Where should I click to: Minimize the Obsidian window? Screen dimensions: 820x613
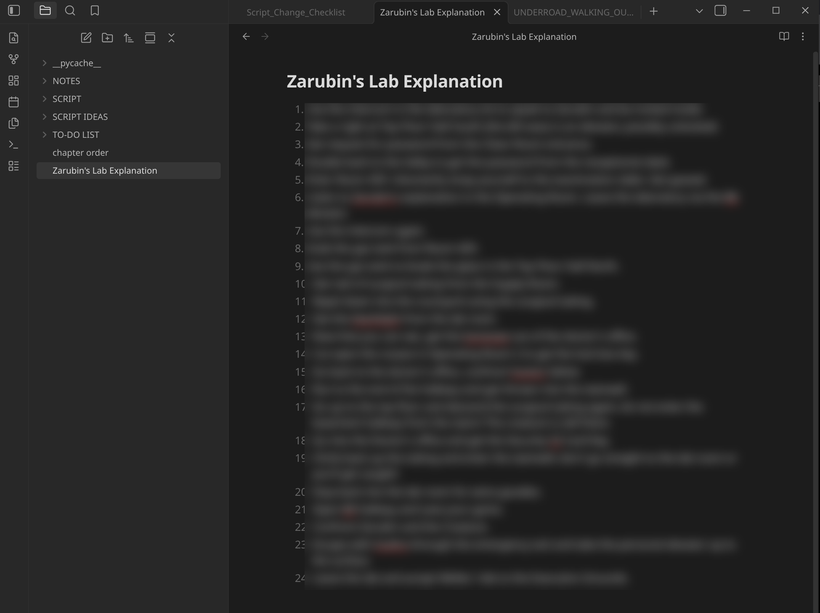tap(747, 10)
